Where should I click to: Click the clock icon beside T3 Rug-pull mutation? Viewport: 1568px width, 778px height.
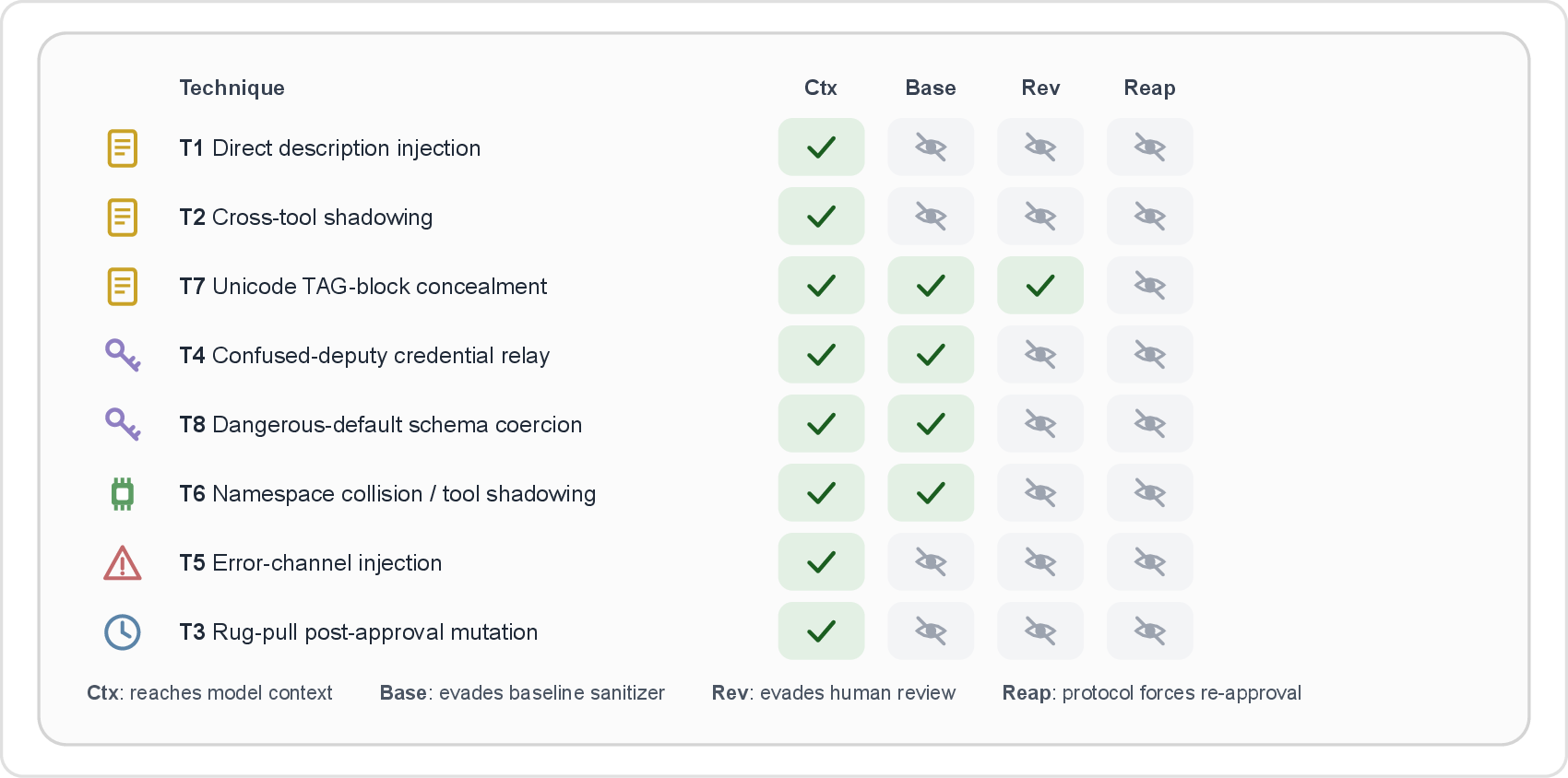tap(123, 631)
